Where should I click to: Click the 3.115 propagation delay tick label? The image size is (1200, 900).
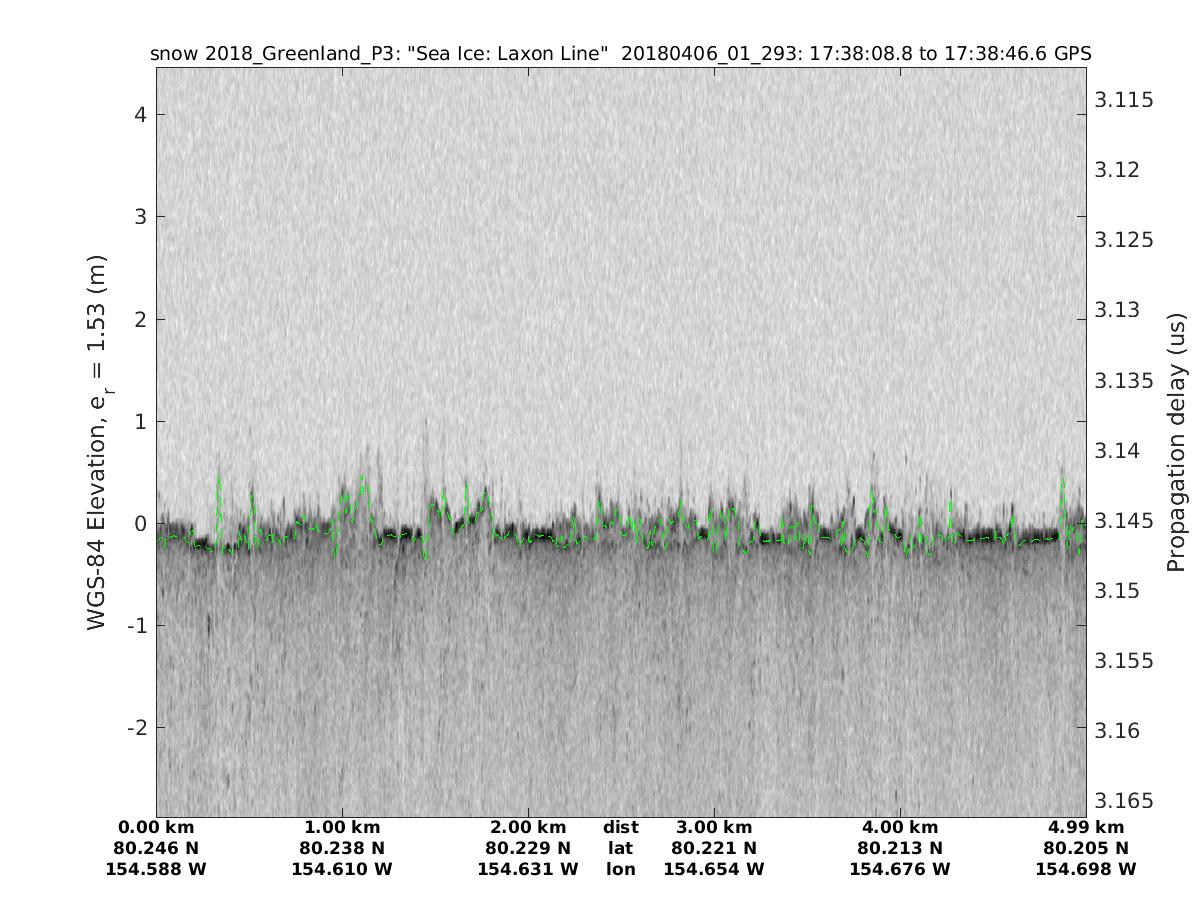[x=1125, y=100]
